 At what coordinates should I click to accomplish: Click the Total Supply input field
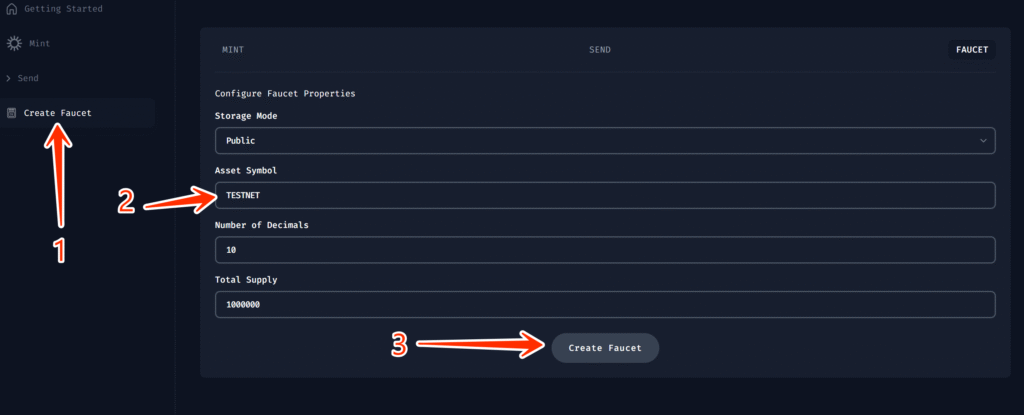605,305
